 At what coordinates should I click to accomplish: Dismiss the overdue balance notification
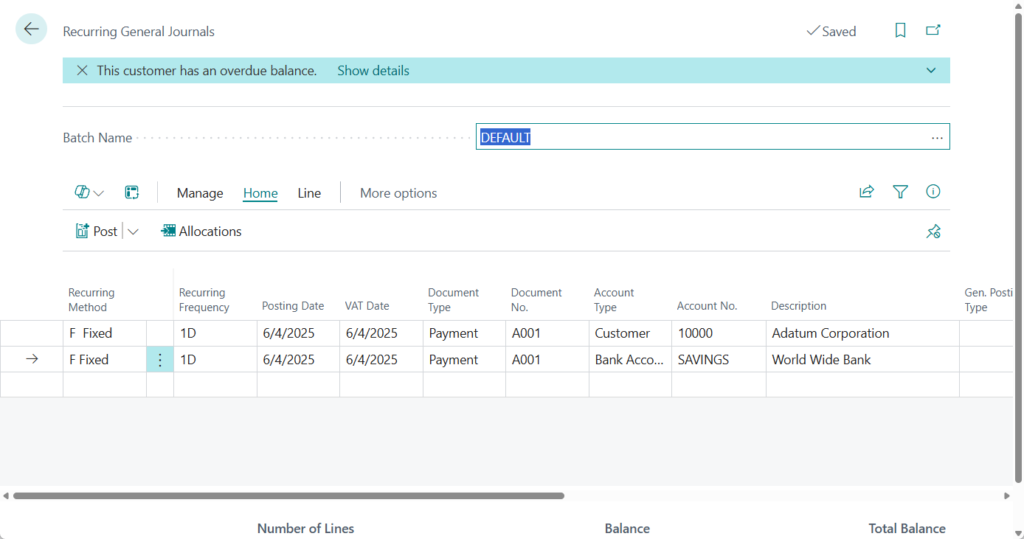point(82,71)
